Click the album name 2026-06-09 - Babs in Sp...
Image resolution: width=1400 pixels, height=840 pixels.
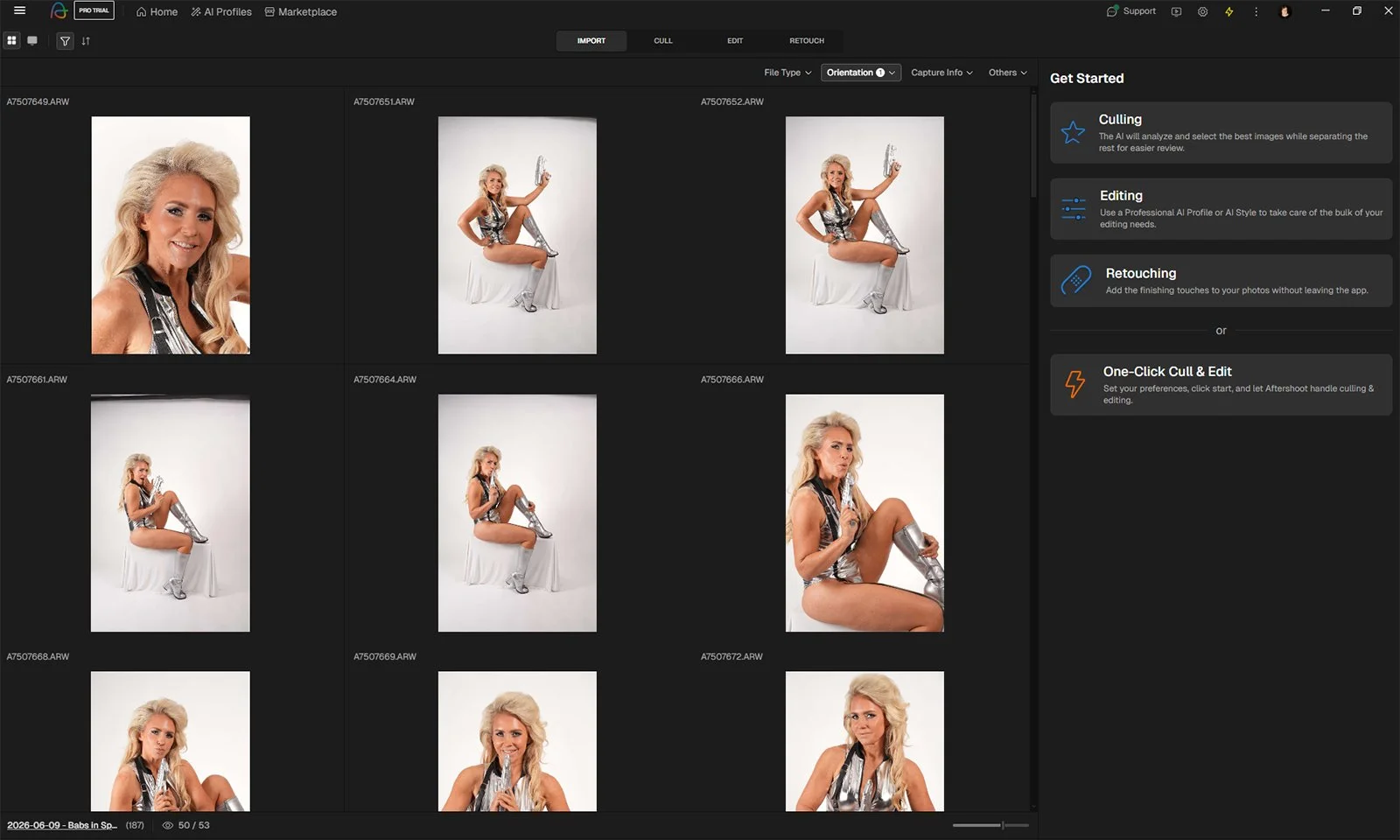click(x=62, y=825)
